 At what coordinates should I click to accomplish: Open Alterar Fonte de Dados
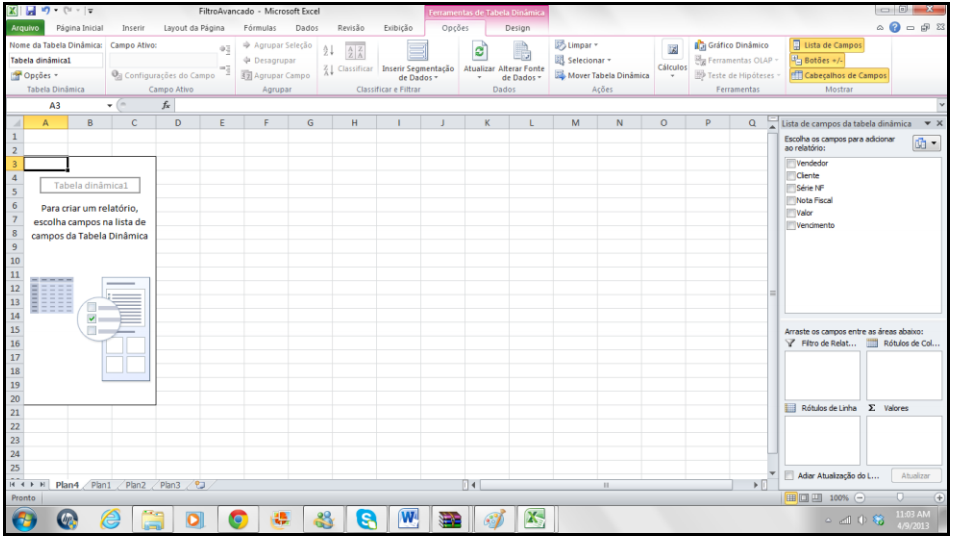pyautogui.click(x=520, y=52)
